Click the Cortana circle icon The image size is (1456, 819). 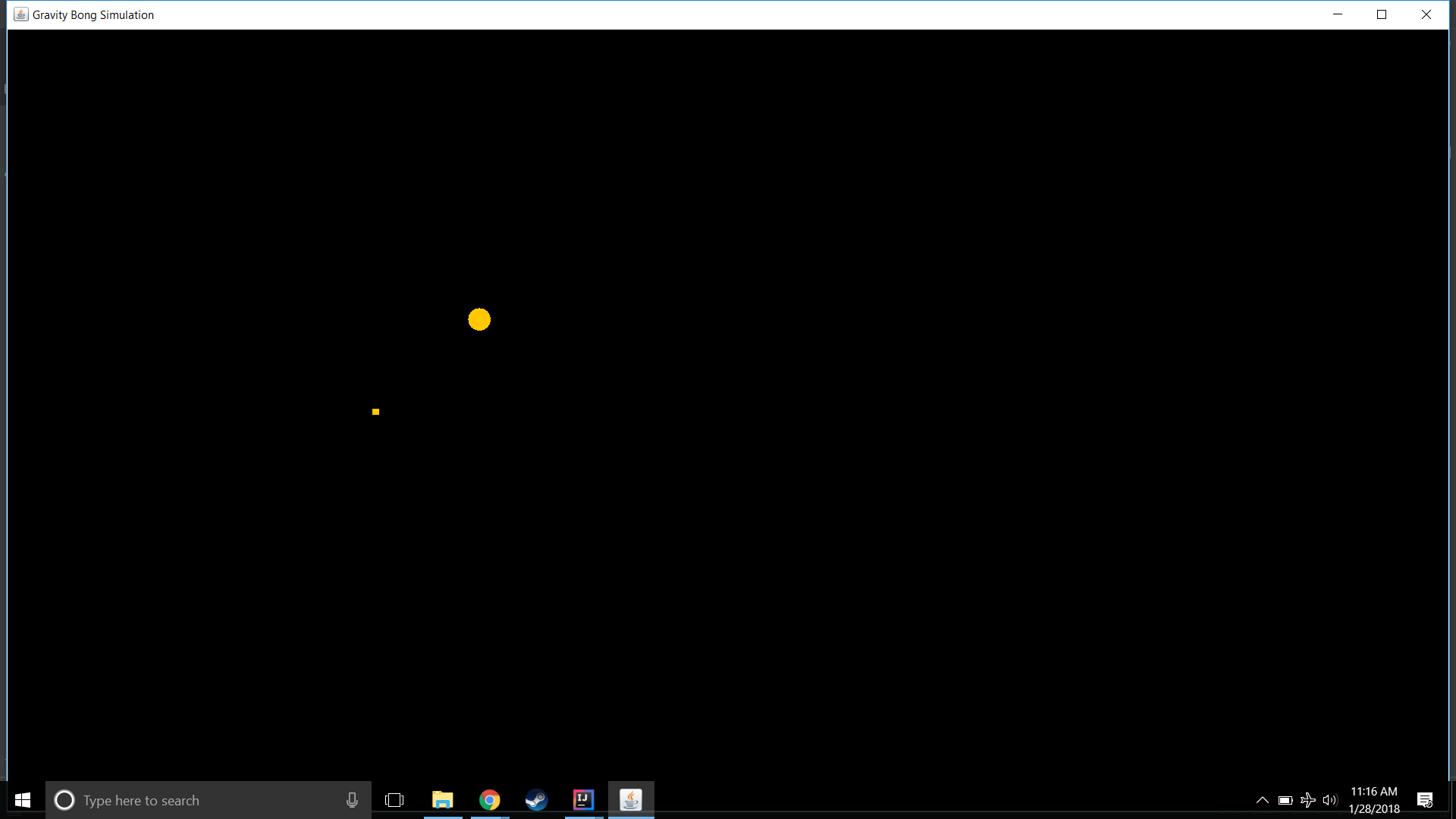click(64, 800)
